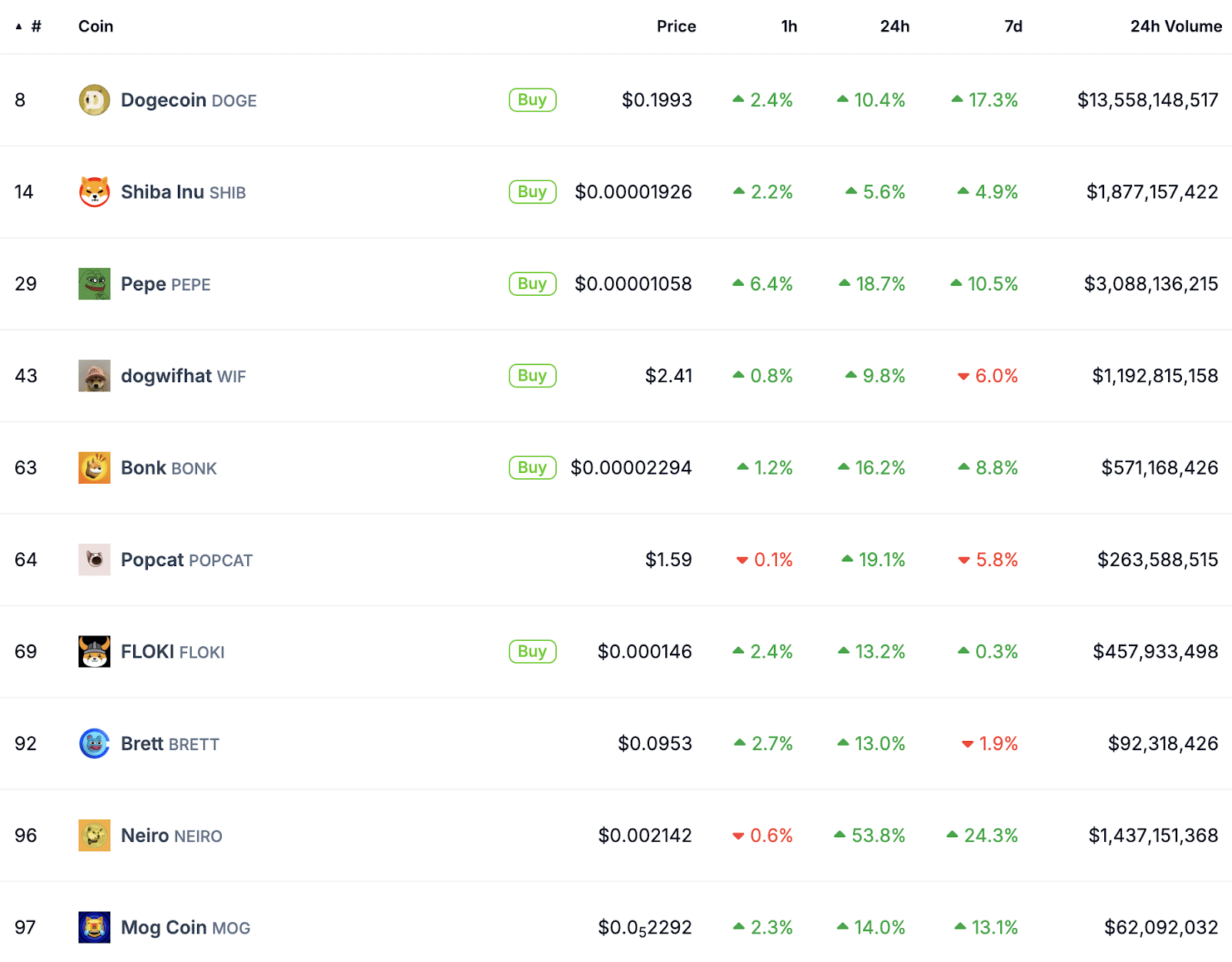This screenshot has height=962, width=1232.
Task: Sort by 24h Volume column header
Action: click(1175, 27)
